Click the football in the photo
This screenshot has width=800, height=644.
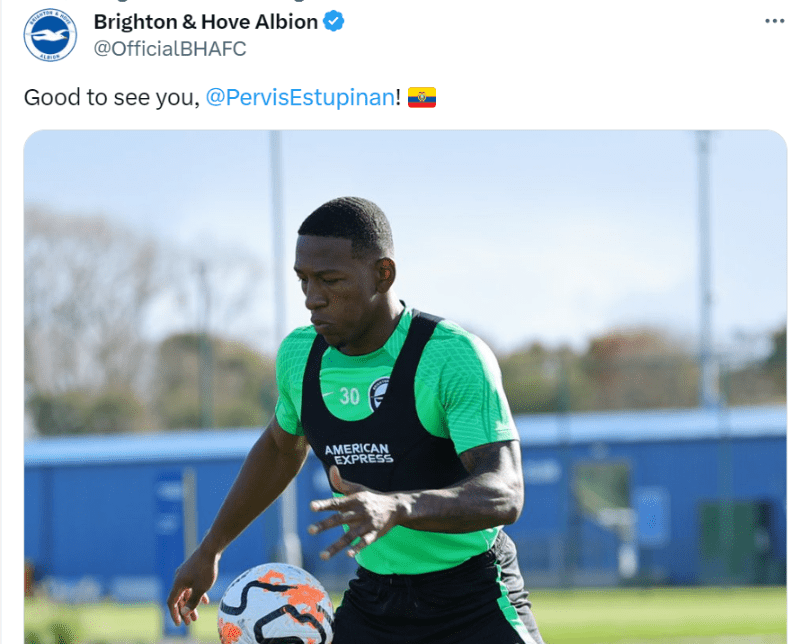point(276,604)
